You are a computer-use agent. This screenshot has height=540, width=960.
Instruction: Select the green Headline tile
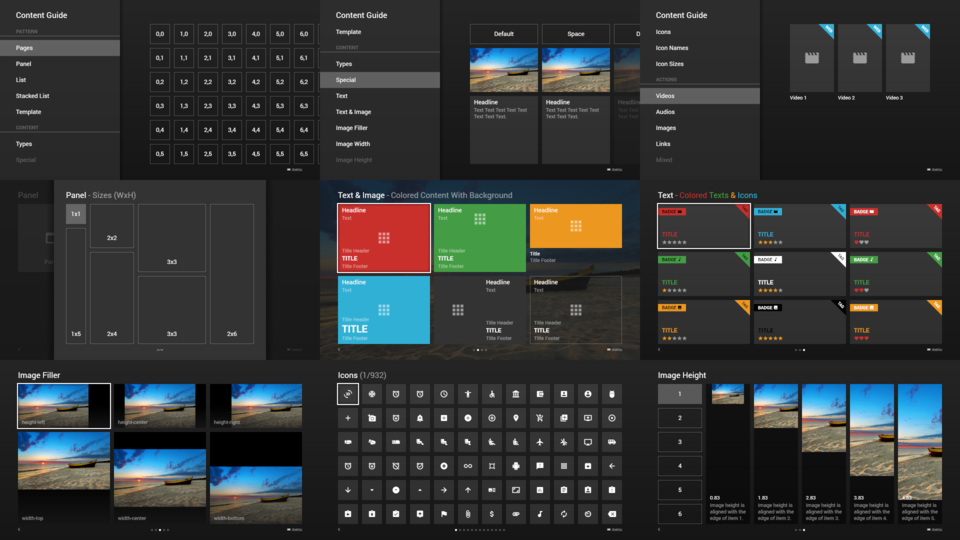480,238
